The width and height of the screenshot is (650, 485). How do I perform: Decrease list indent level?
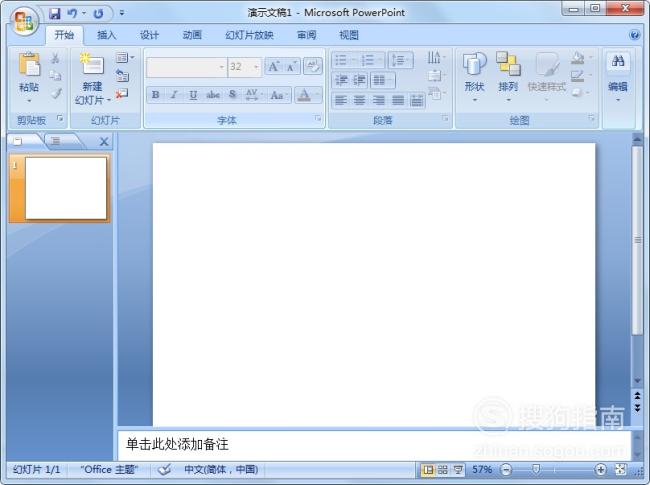point(341,80)
